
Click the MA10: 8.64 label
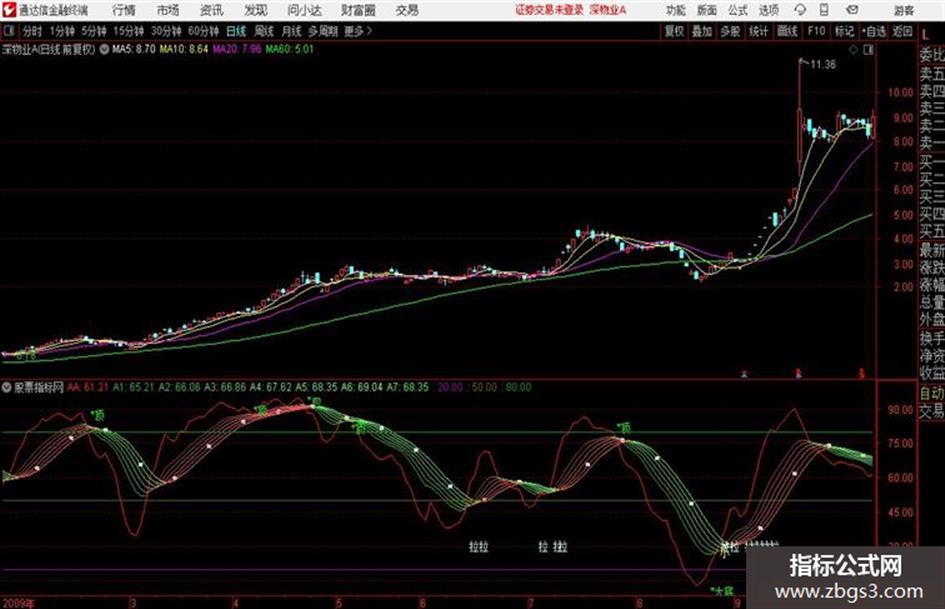tap(184, 49)
